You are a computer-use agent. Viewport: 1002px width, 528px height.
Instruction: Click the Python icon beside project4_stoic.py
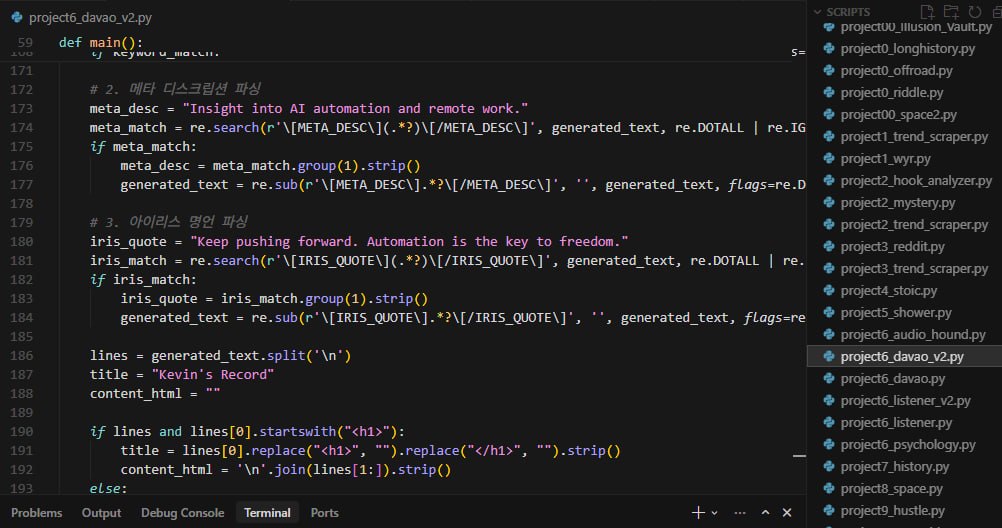point(829,290)
